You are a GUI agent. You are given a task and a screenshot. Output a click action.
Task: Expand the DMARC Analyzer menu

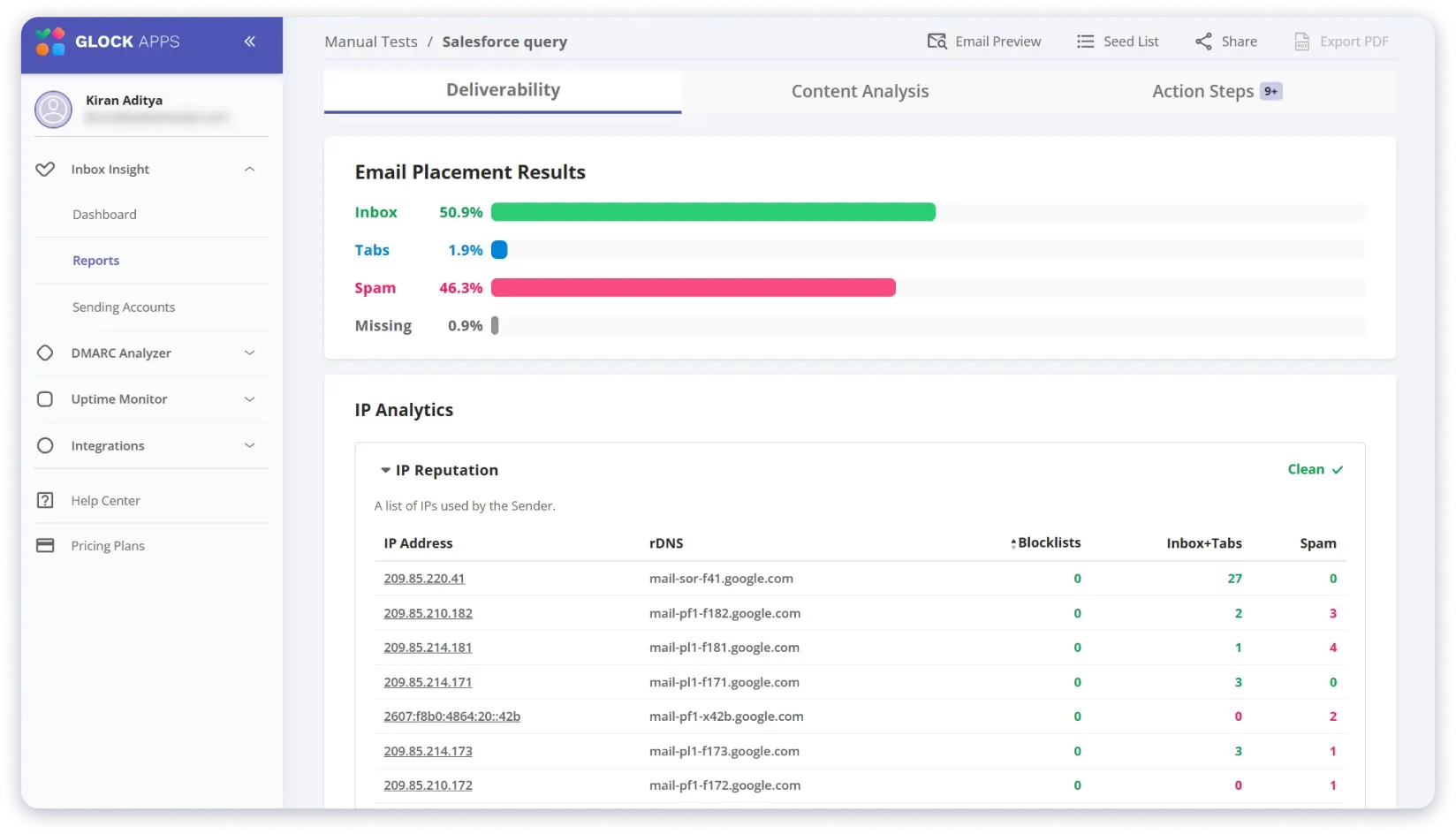[249, 353]
